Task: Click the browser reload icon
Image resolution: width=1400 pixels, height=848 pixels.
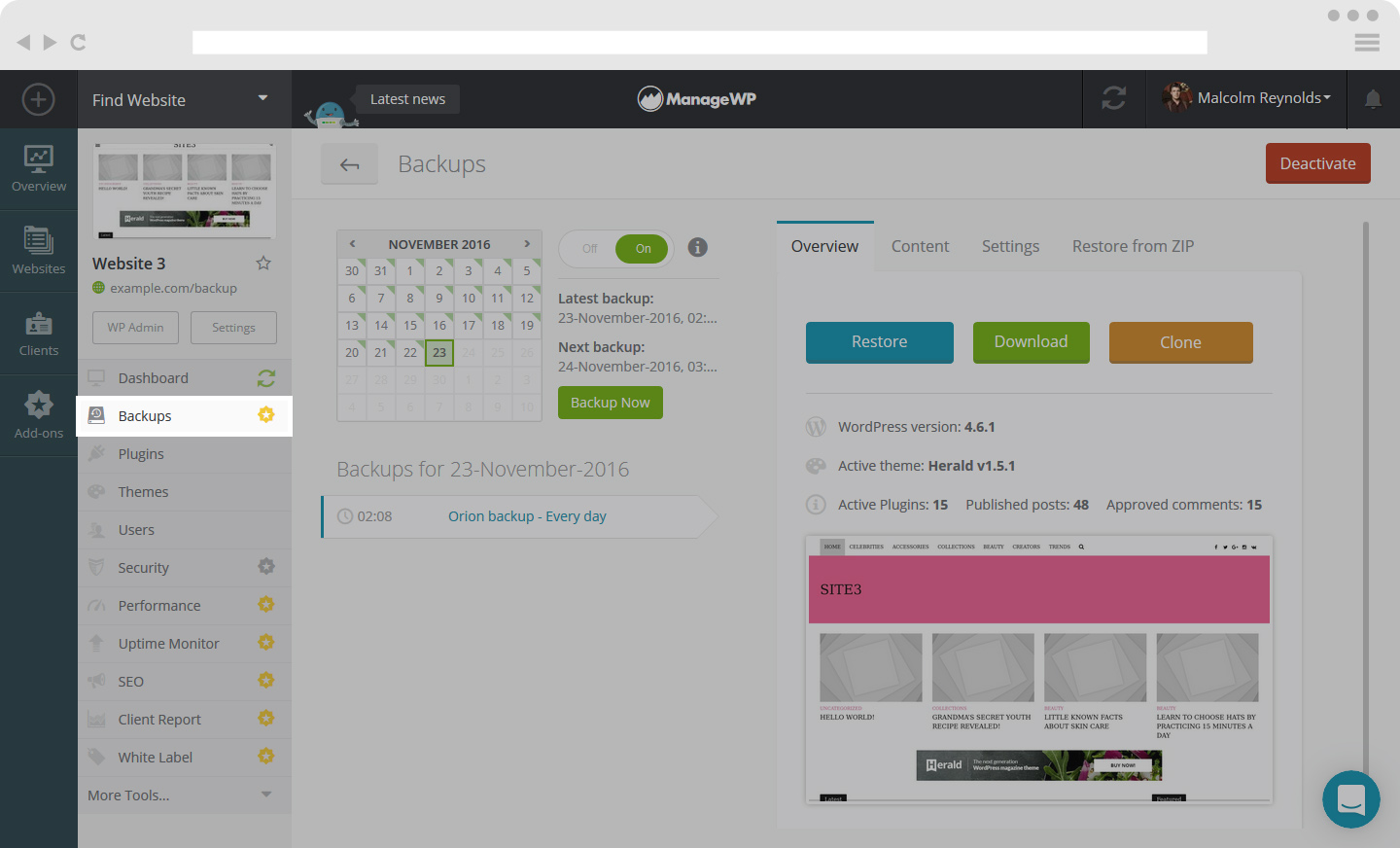Action: [79, 42]
